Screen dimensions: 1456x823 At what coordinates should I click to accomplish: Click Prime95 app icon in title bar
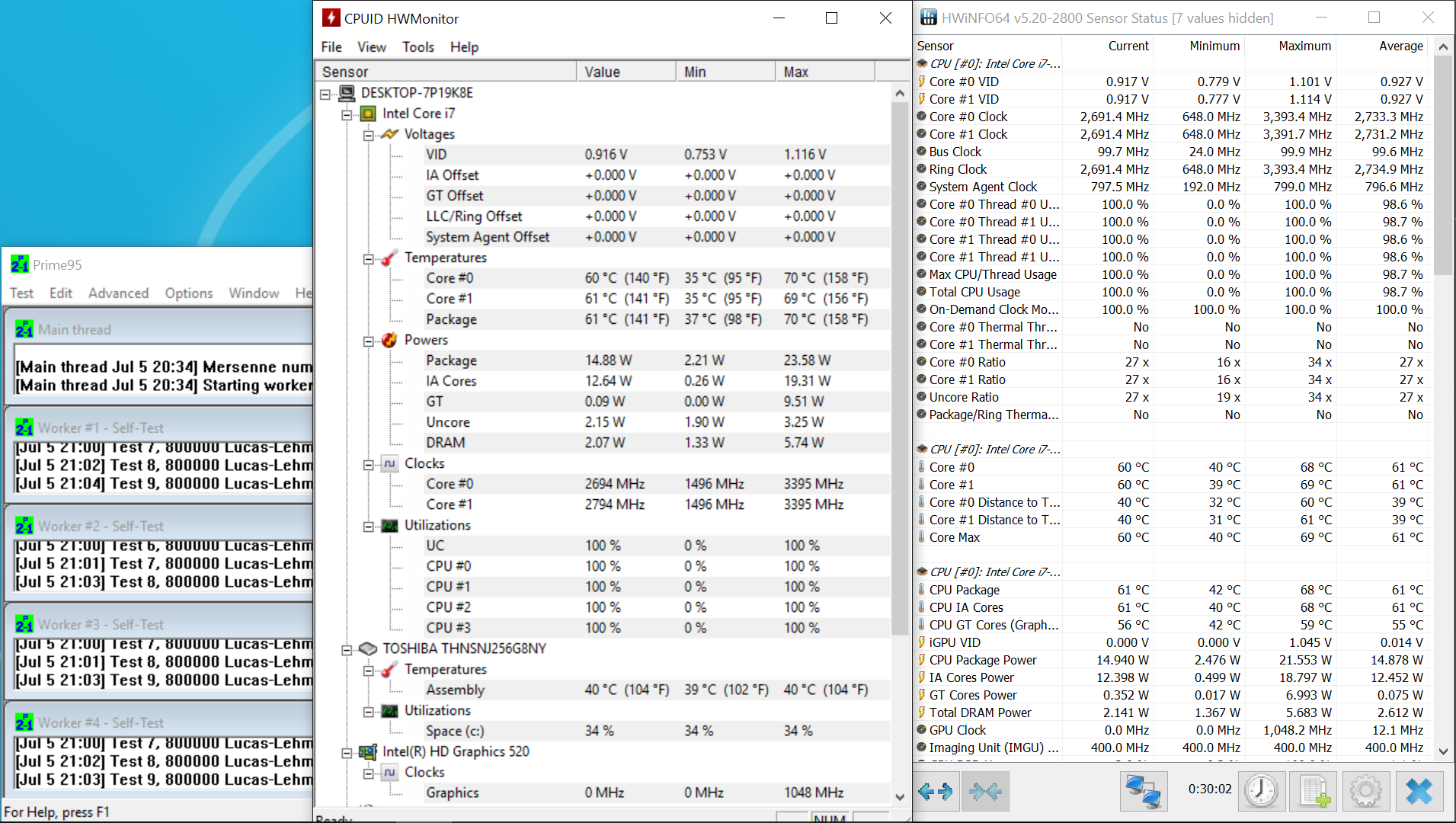tap(19, 264)
